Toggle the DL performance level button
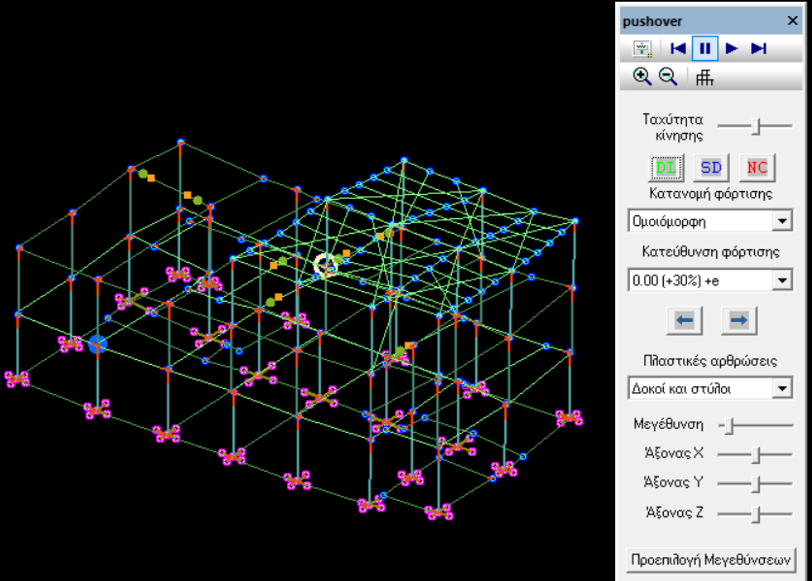 click(x=666, y=168)
